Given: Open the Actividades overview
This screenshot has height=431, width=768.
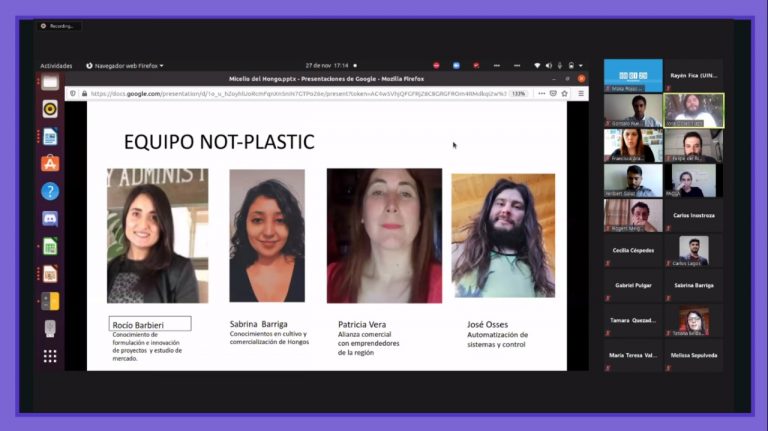Looking at the screenshot, I should coord(56,66).
